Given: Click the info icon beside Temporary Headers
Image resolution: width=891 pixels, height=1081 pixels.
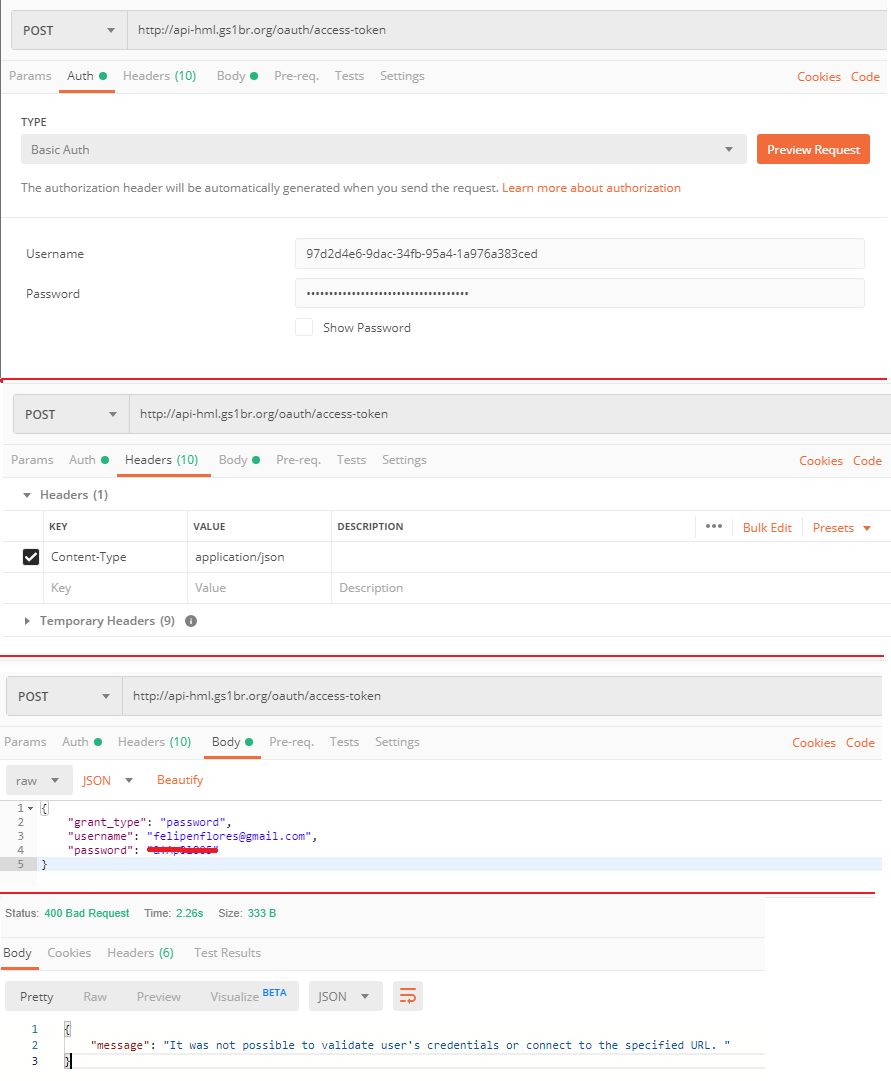Looking at the screenshot, I should (x=191, y=621).
